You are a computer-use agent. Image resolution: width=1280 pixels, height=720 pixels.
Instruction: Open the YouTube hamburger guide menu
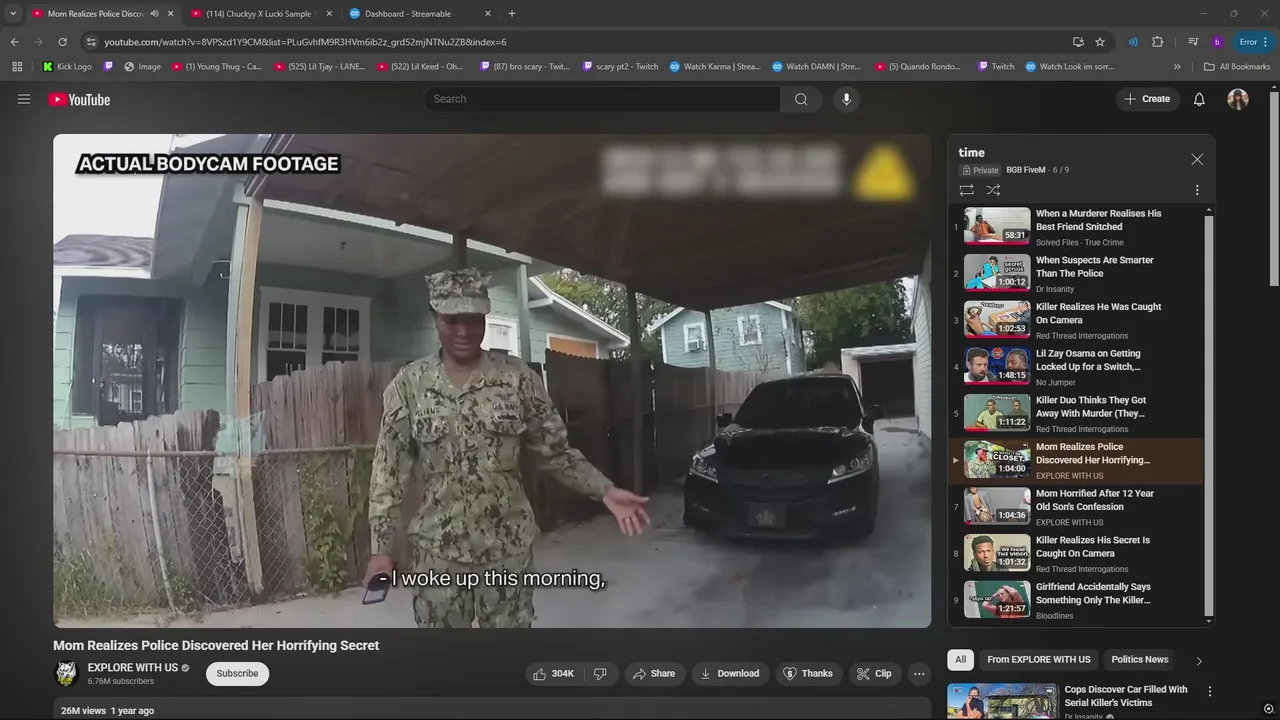point(24,99)
